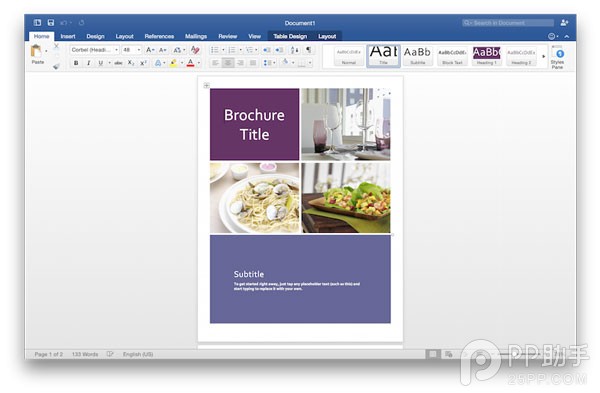This screenshot has width=600, height=393.
Task: Open the Design tab
Action: pyautogui.click(x=95, y=36)
